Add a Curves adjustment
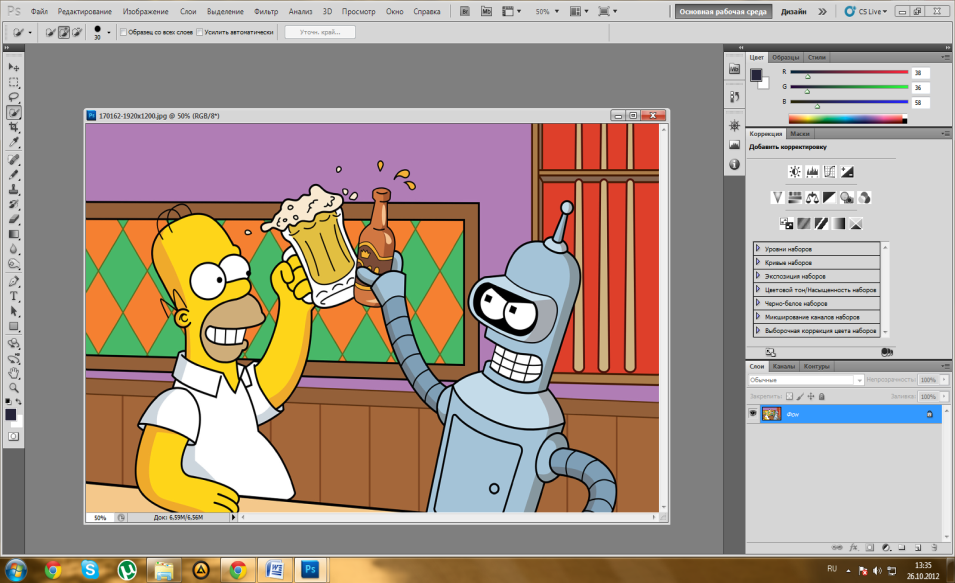Screen dimensions: 955x583 830,172
